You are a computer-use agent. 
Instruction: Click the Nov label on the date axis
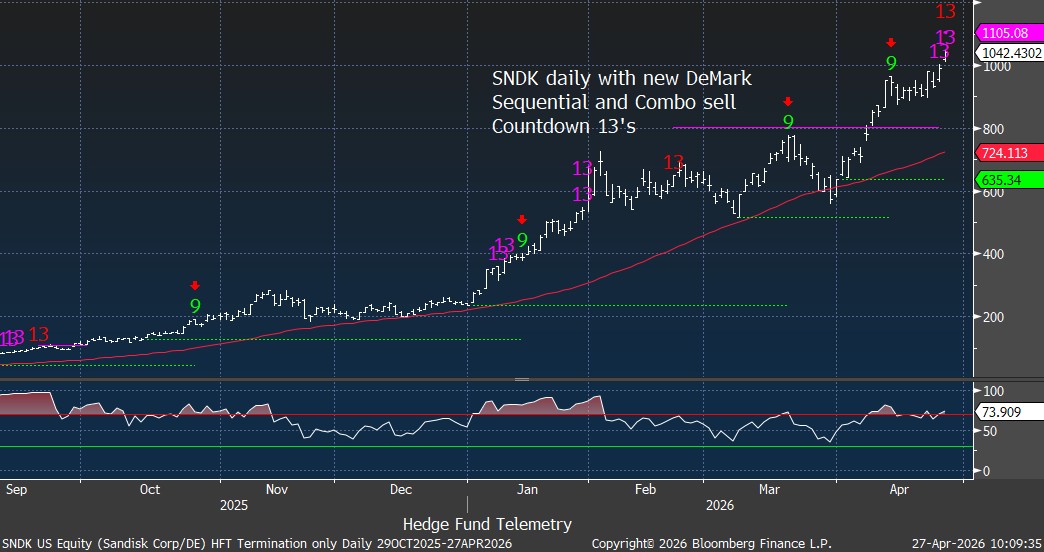277,490
